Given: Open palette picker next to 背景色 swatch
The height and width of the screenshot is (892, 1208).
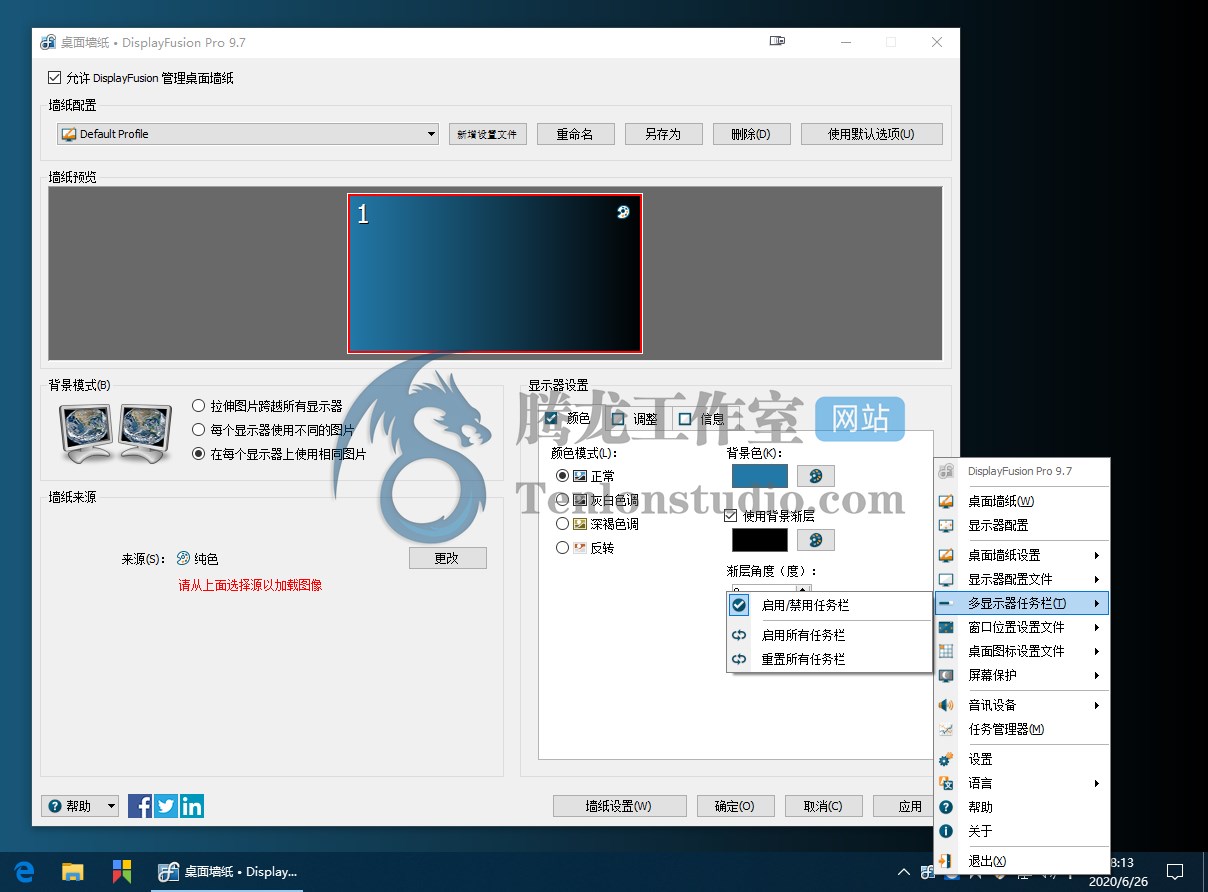Looking at the screenshot, I should coord(816,476).
